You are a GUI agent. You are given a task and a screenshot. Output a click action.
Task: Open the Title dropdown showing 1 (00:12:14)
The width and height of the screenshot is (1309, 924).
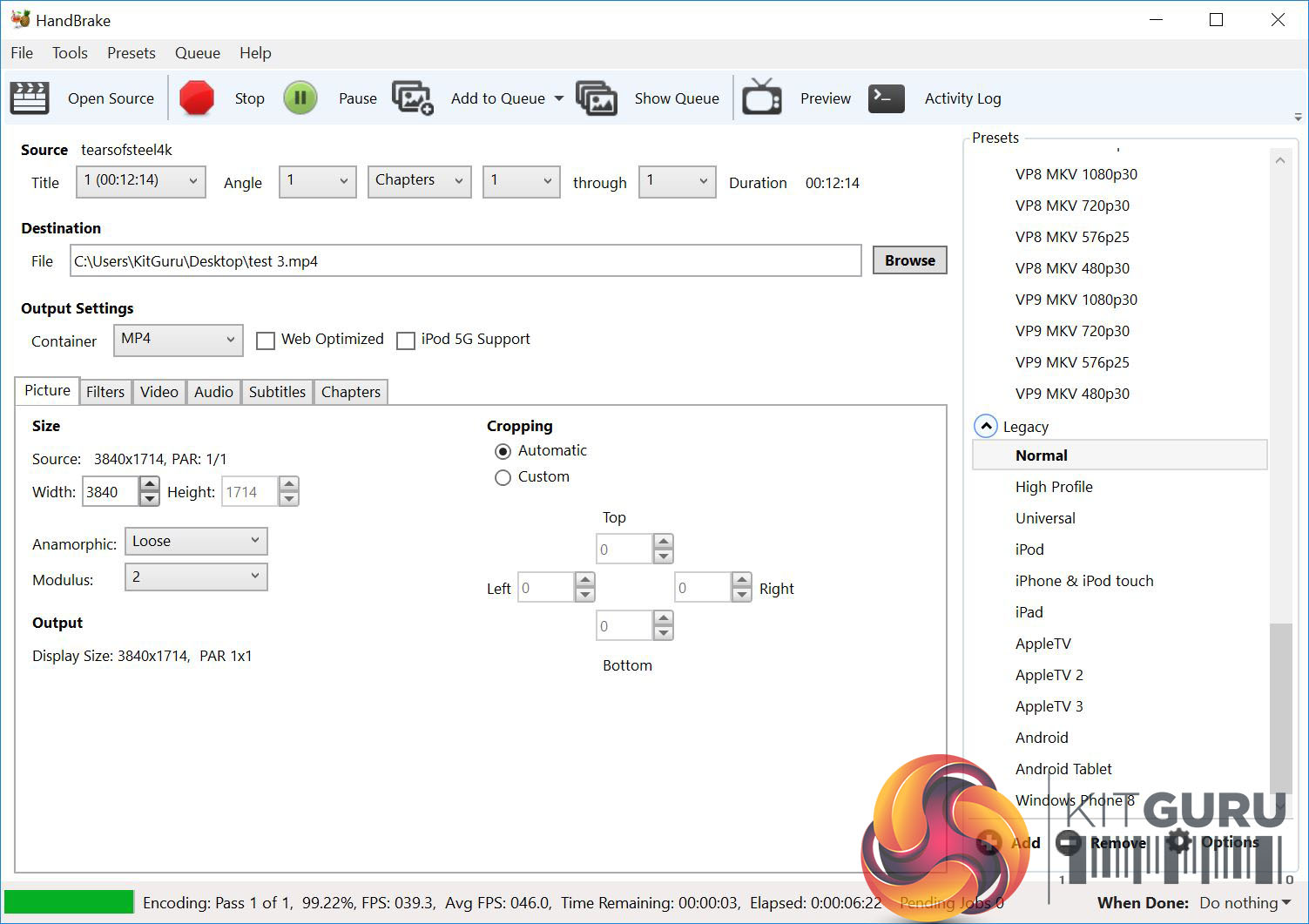tap(141, 181)
